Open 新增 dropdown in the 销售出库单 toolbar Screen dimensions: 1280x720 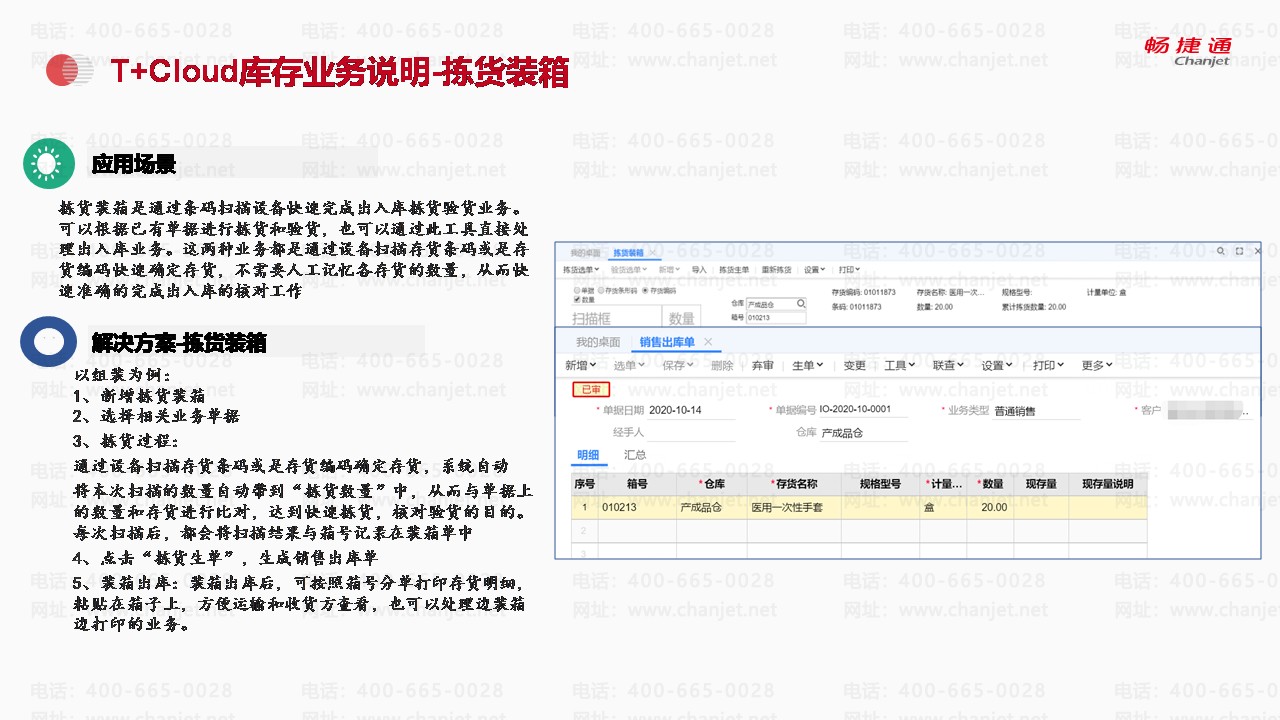pyautogui.click(x=581, y=365)
